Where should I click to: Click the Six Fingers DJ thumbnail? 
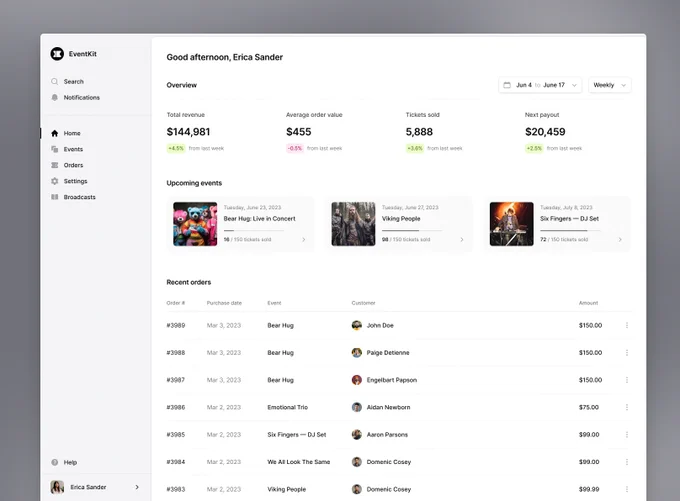coord(512,224)
